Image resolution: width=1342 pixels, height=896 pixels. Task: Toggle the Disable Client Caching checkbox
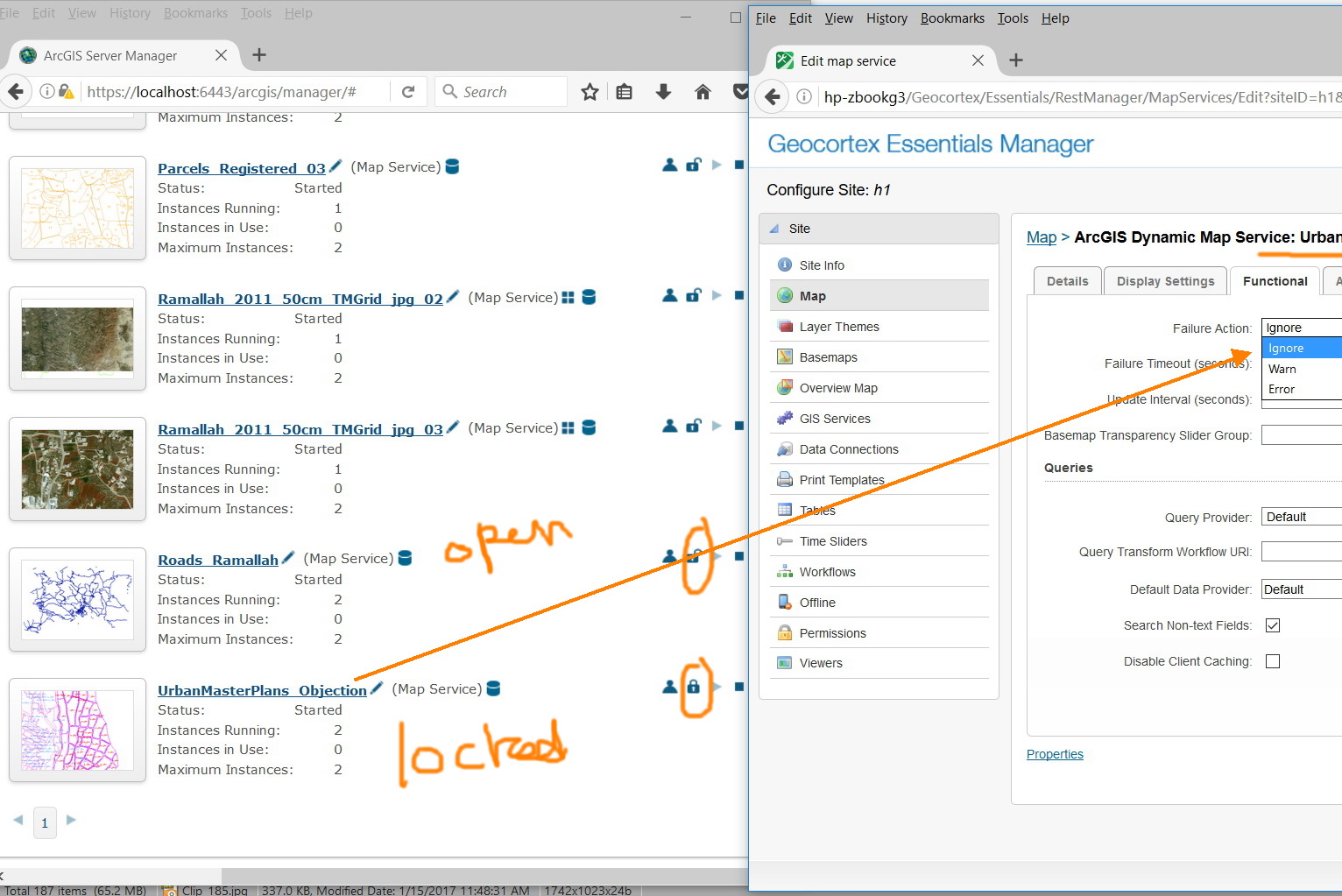(1273, 661)
